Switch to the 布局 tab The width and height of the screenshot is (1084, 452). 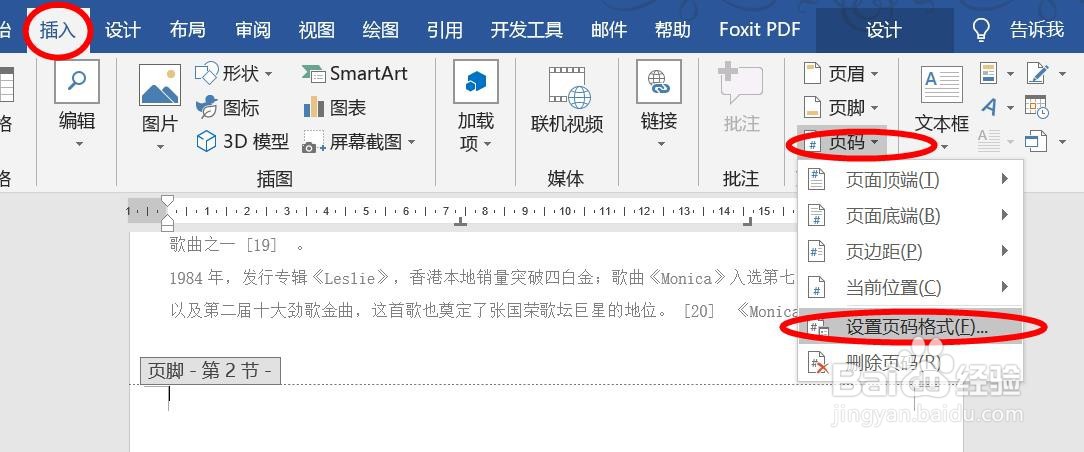(187, 30)
